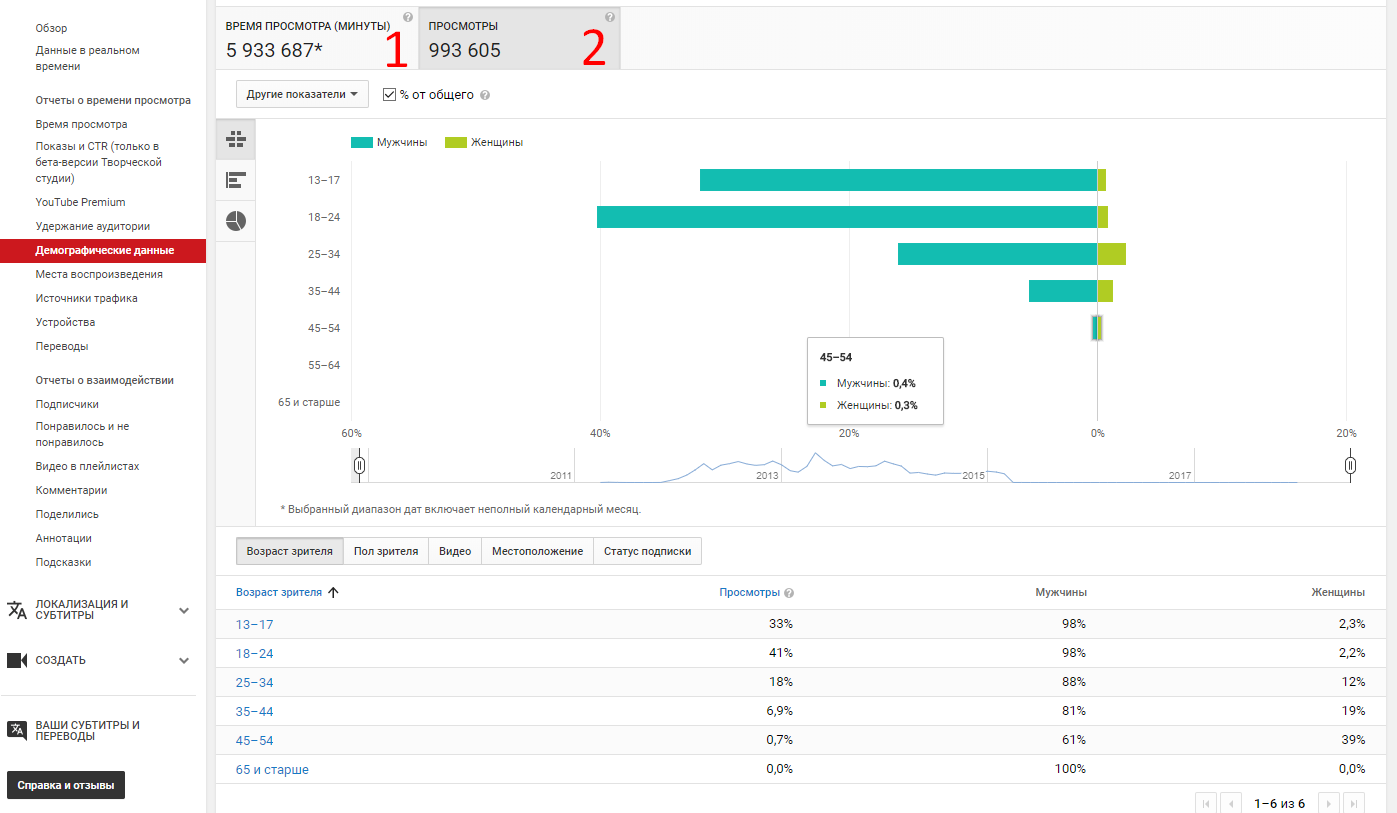Toggle the % от общего checkbox
The width and height of the screenshot is (1397, 813).
[x=390, y=94]
